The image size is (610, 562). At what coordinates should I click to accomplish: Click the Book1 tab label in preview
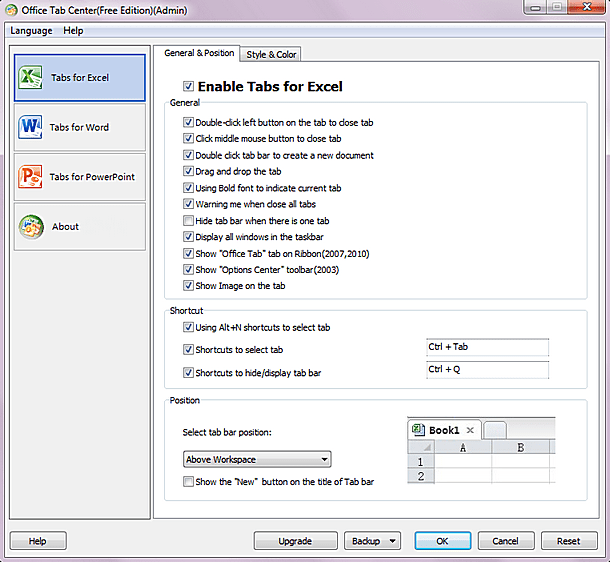click(444, 430)
